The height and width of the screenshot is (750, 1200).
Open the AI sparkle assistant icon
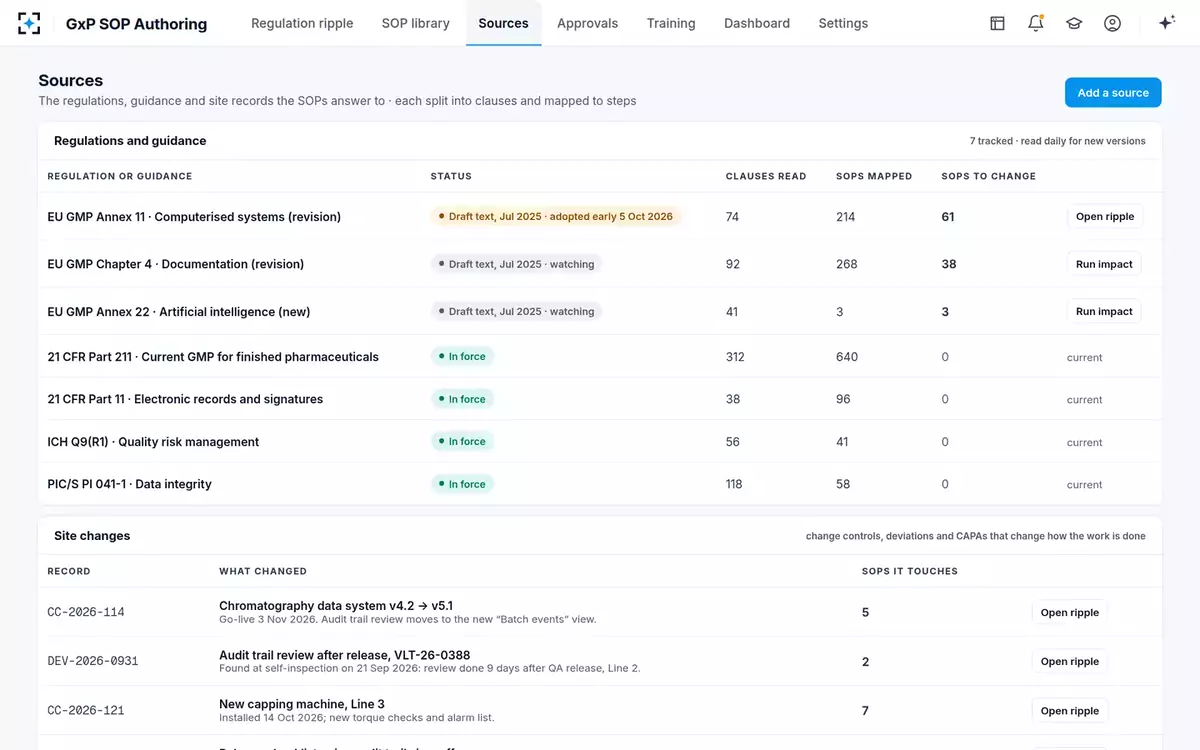click(x=1166, y=23)
